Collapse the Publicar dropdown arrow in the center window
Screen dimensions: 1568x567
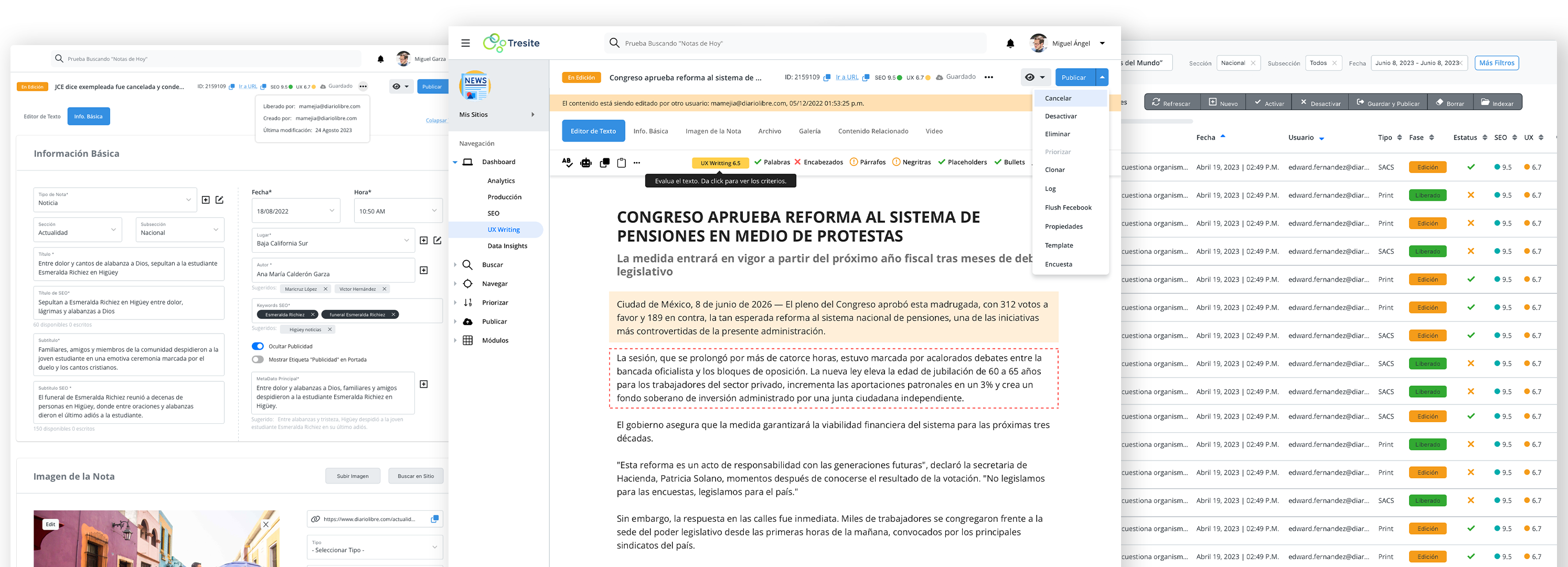pos(1102,77)
